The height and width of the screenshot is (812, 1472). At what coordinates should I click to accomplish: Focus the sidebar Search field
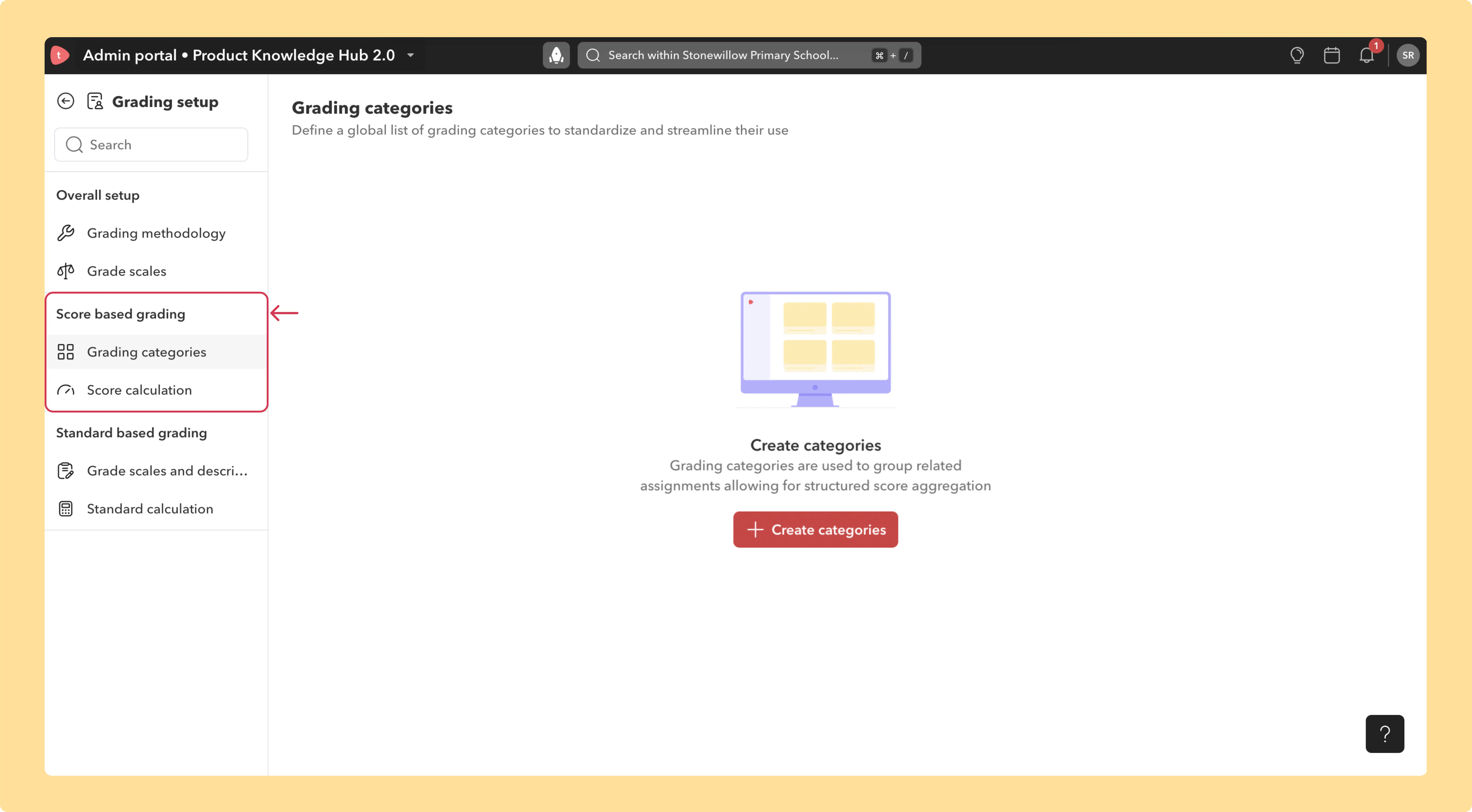pos(151,144)
